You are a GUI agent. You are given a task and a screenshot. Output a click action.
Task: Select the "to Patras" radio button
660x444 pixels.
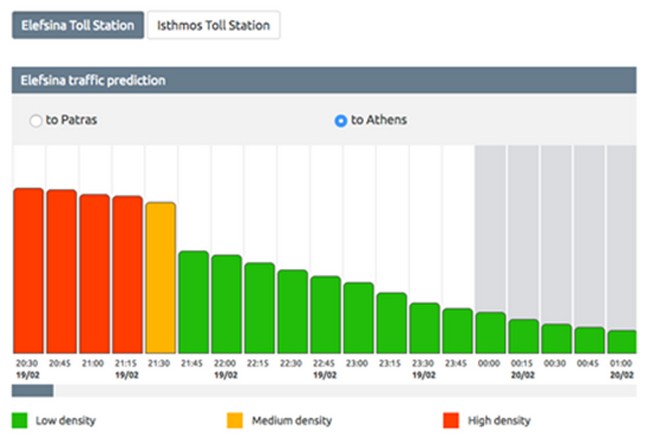[36, 121]
